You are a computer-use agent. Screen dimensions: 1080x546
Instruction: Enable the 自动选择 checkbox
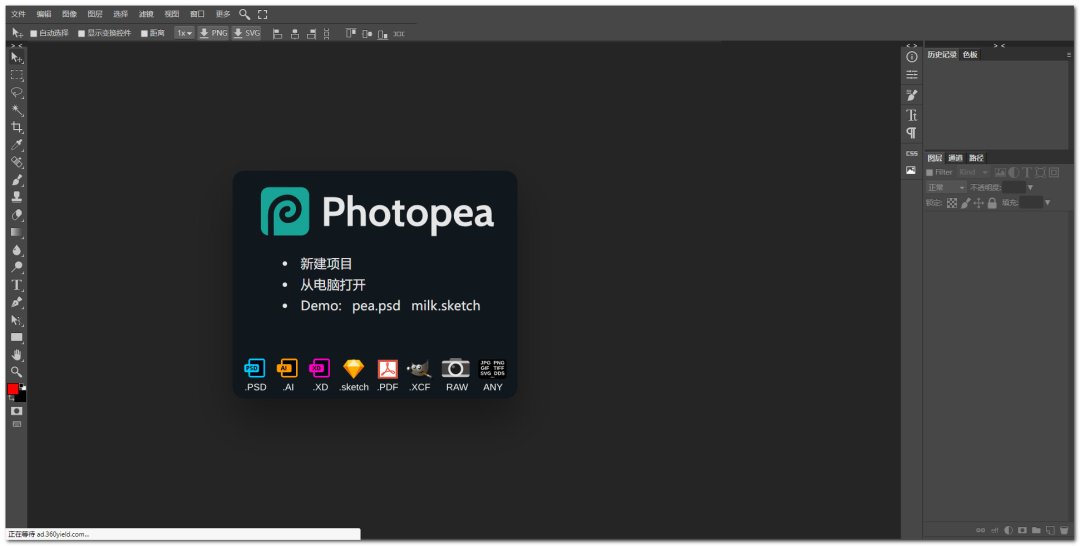click(x=34, y=33)
